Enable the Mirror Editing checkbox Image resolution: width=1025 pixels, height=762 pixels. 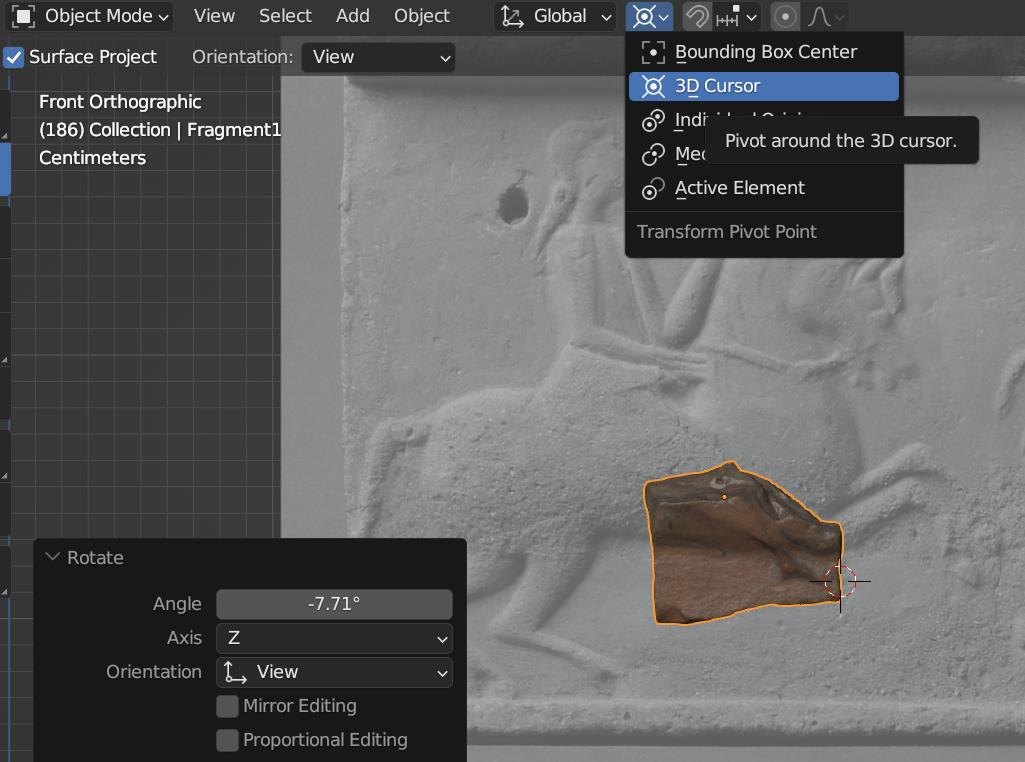click(228, 706)
